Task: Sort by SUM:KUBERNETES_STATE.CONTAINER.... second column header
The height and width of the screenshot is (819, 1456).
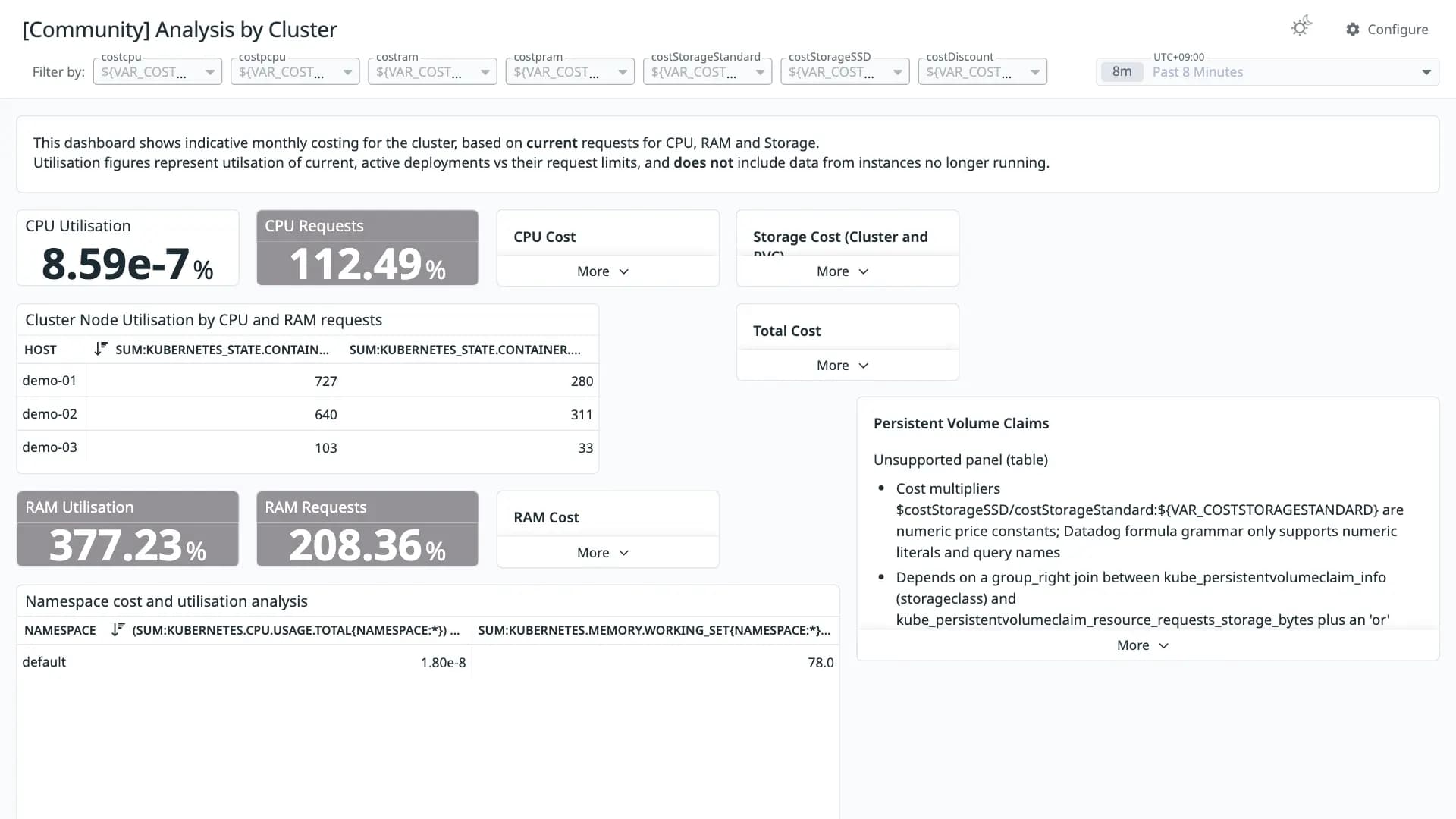Action: [465, 350]
